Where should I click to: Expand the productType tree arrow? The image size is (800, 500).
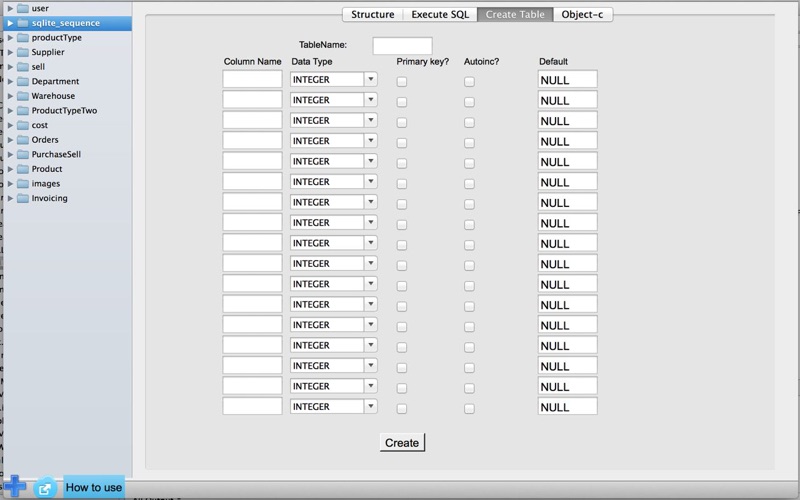10,38
